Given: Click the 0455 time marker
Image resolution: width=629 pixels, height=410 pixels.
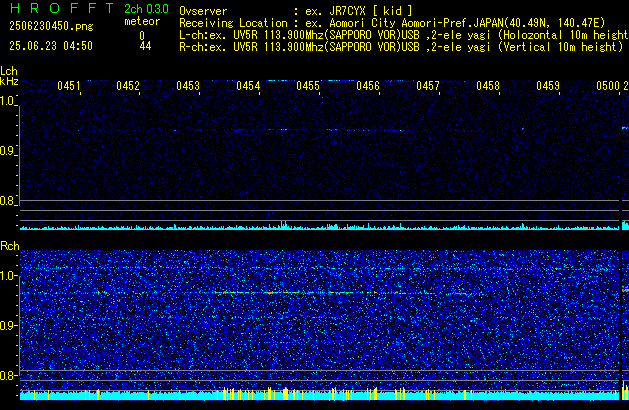Looking at the screenshot, I should coord(308,86).
